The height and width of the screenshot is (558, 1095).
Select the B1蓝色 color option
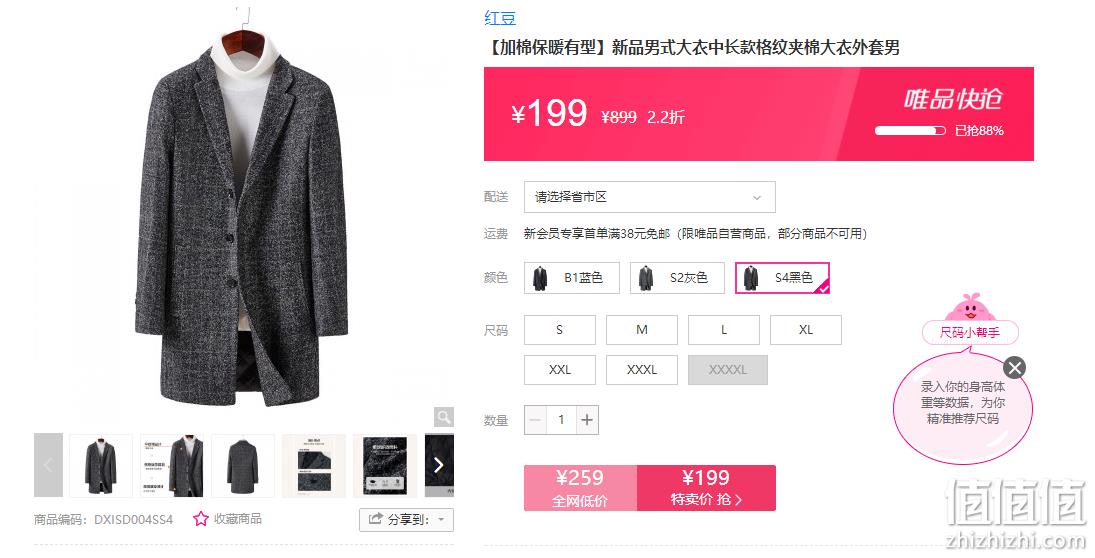(x=572, y=278)
